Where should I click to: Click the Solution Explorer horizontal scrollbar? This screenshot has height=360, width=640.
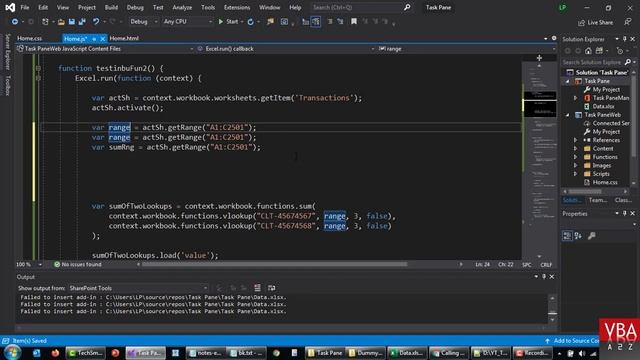click(x=585, y=191)
